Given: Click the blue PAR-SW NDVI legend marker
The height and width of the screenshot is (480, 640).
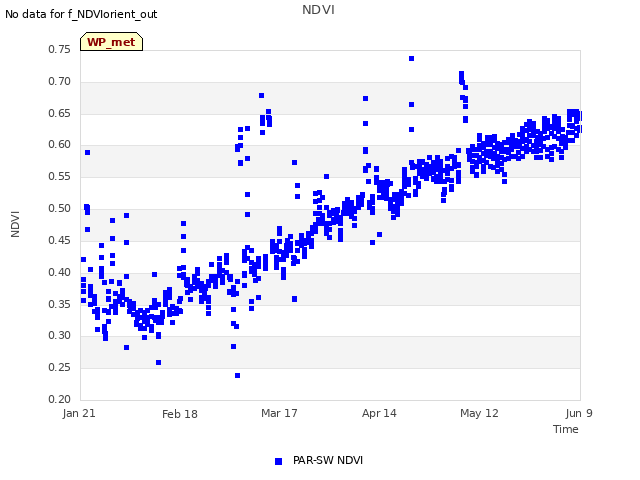Looking at the screenshot, I should coord(278,461).
